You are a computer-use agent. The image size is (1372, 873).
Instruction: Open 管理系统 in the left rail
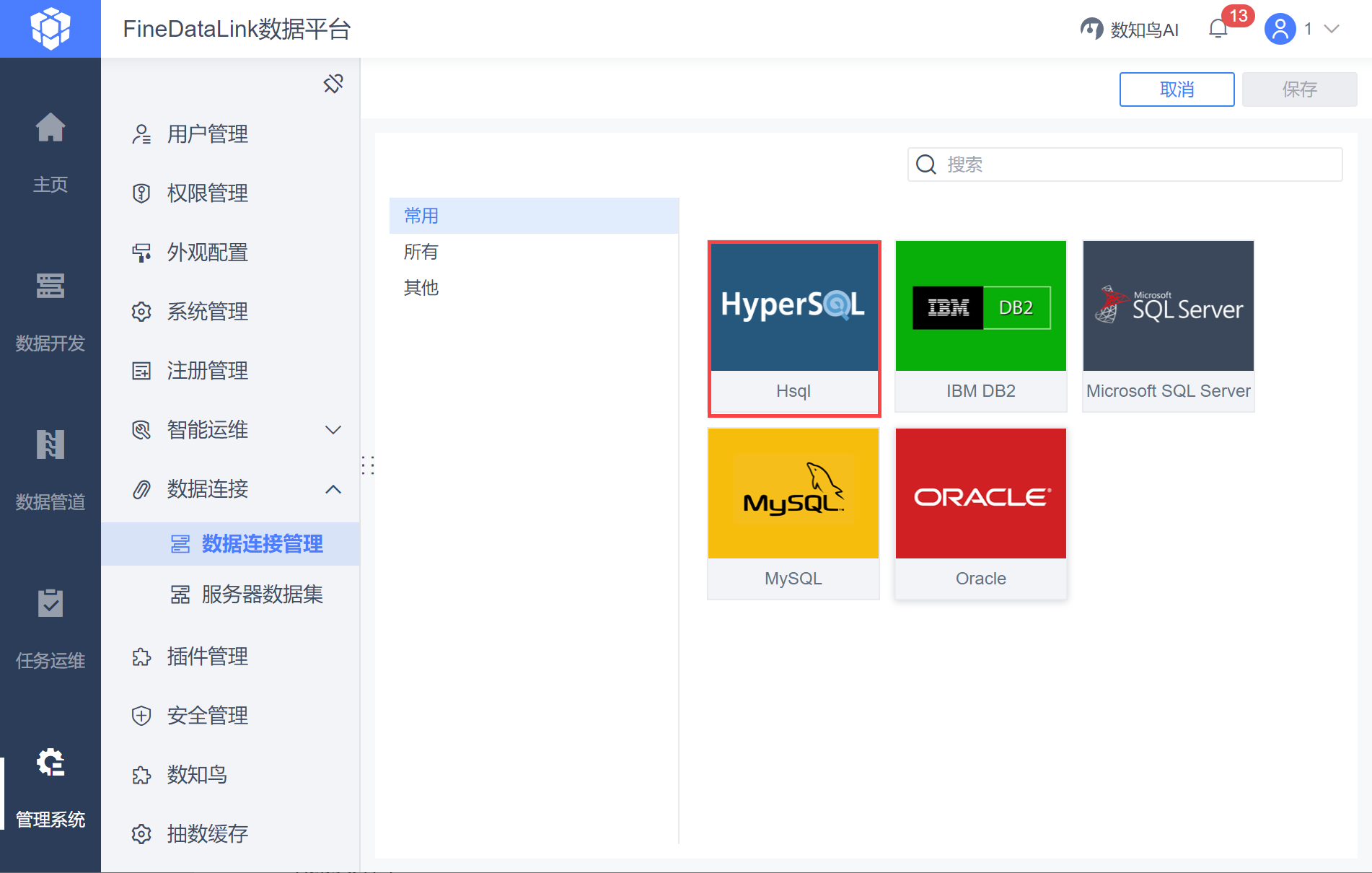(x=50, y=788)
